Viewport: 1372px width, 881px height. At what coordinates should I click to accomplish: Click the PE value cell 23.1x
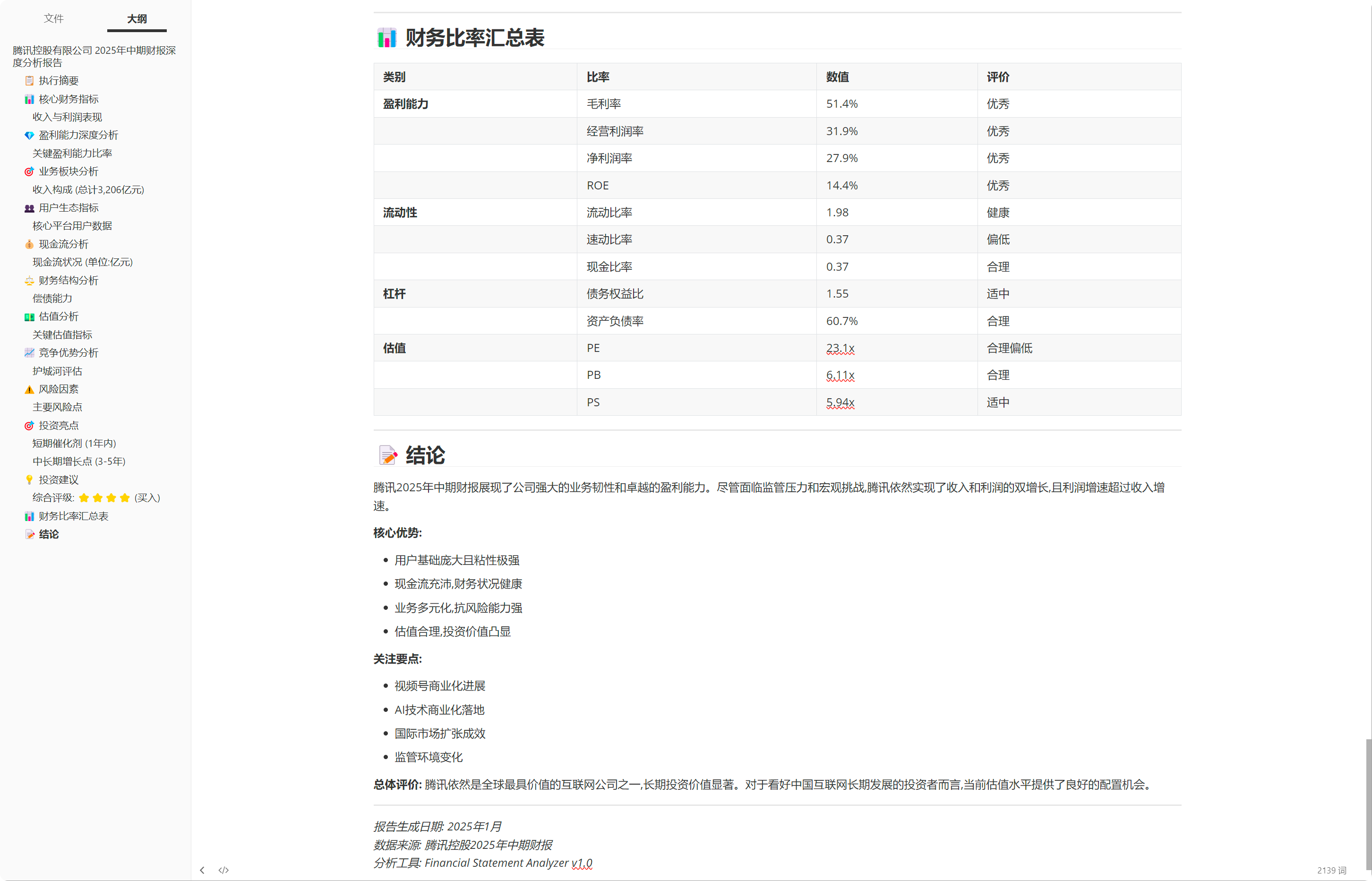coord(840,348)
